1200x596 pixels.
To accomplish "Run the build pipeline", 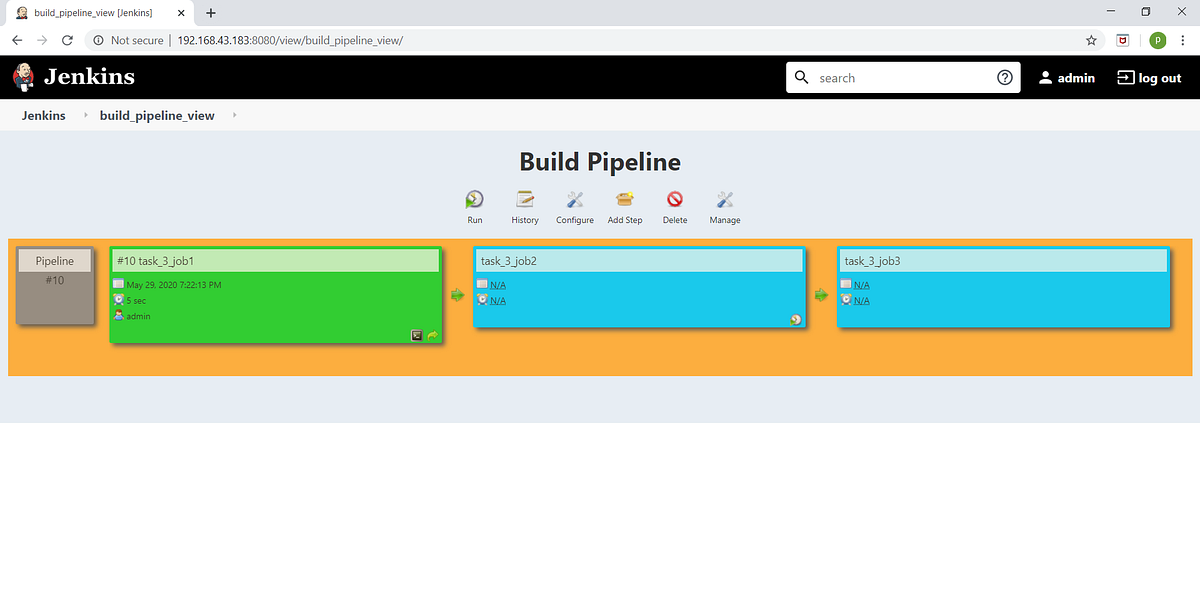I will click(x=474, y=201).
